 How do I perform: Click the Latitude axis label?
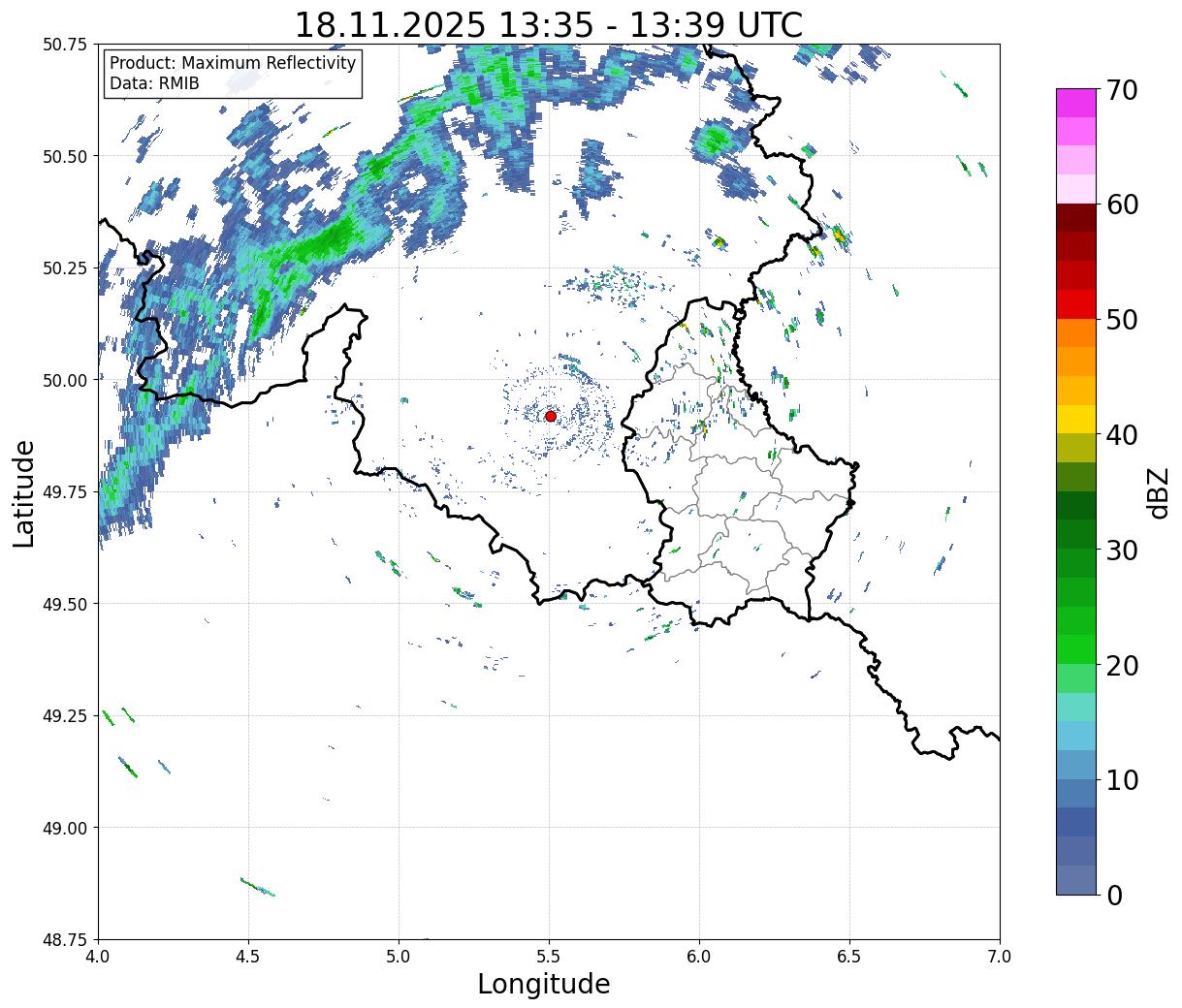coord(24,493)
